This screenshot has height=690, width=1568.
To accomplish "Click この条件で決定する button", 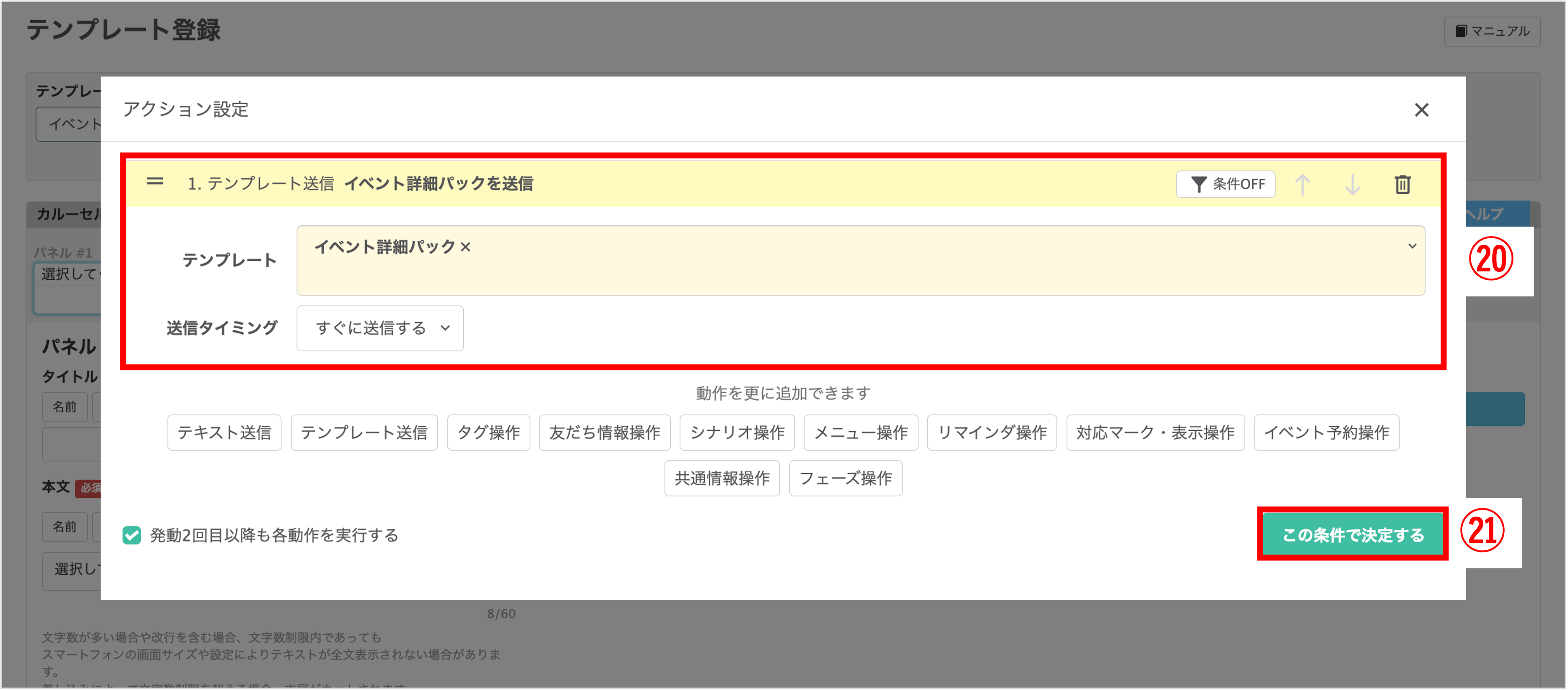I will (x=1352, y=534).
